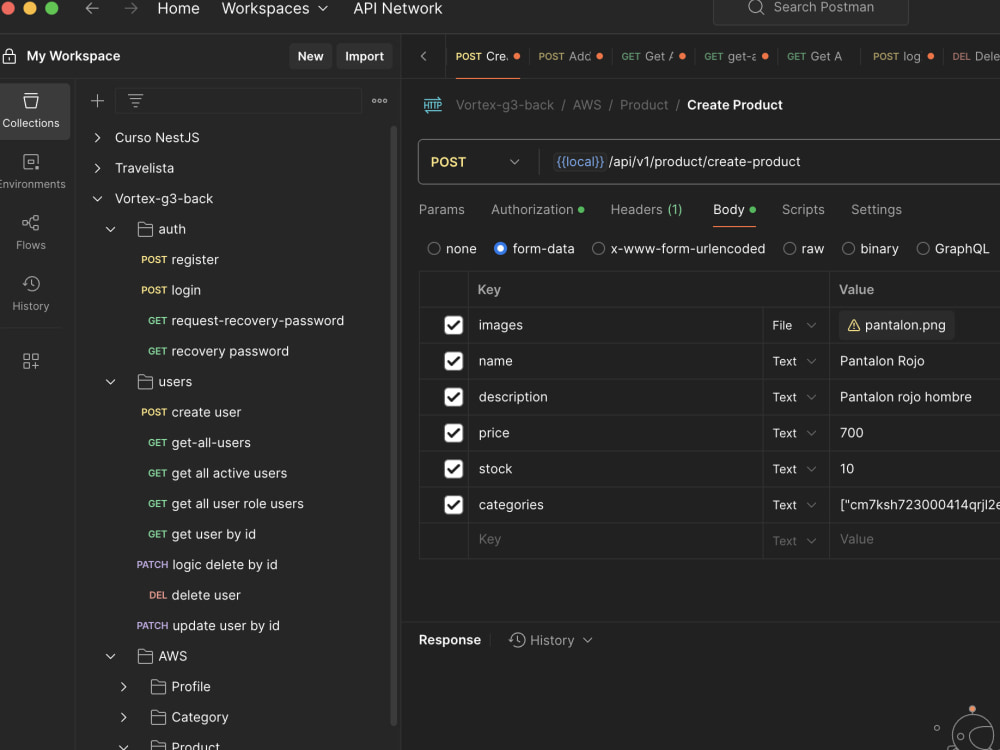Click the response History clock icon
Viewport: 1000px width, 750px height.
[517, 640]
